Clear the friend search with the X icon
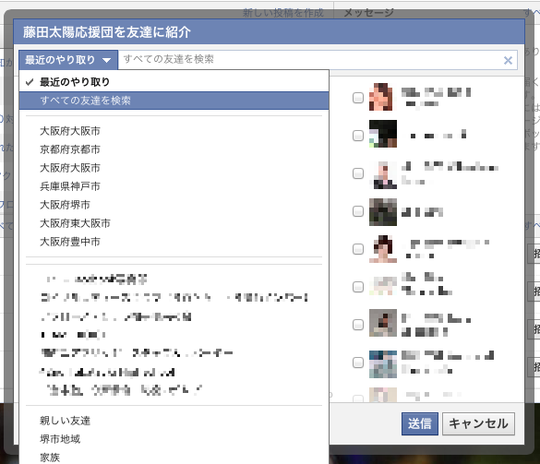 (x=508, y=61)
